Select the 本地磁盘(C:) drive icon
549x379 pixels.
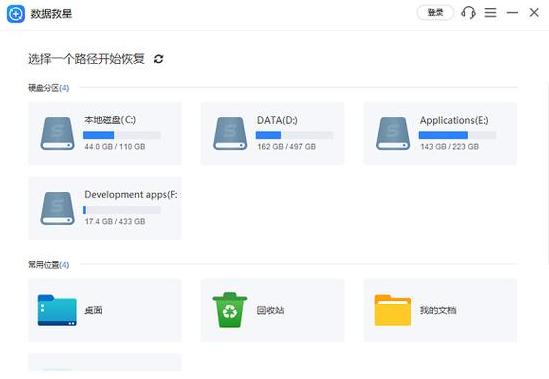pos(57,133)
